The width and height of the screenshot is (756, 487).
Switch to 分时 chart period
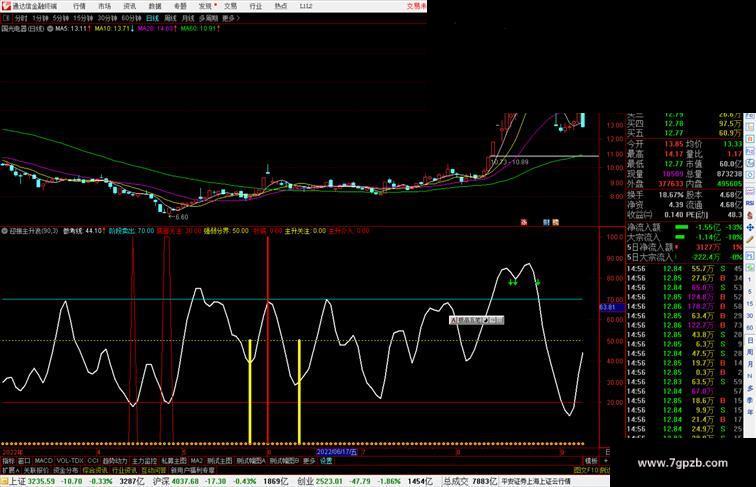(21, 18)
